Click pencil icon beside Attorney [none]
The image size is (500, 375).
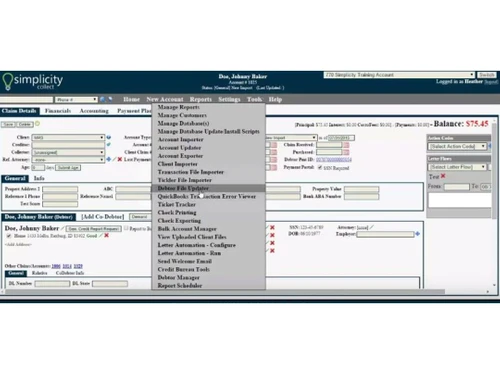(x=372, y=227)
